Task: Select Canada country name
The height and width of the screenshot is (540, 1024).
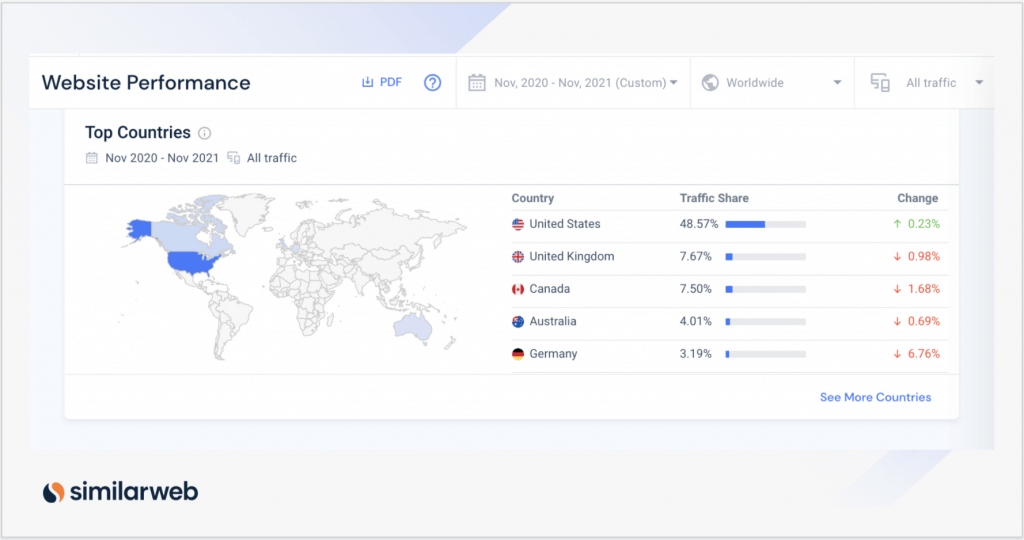Action: (550, 289)
